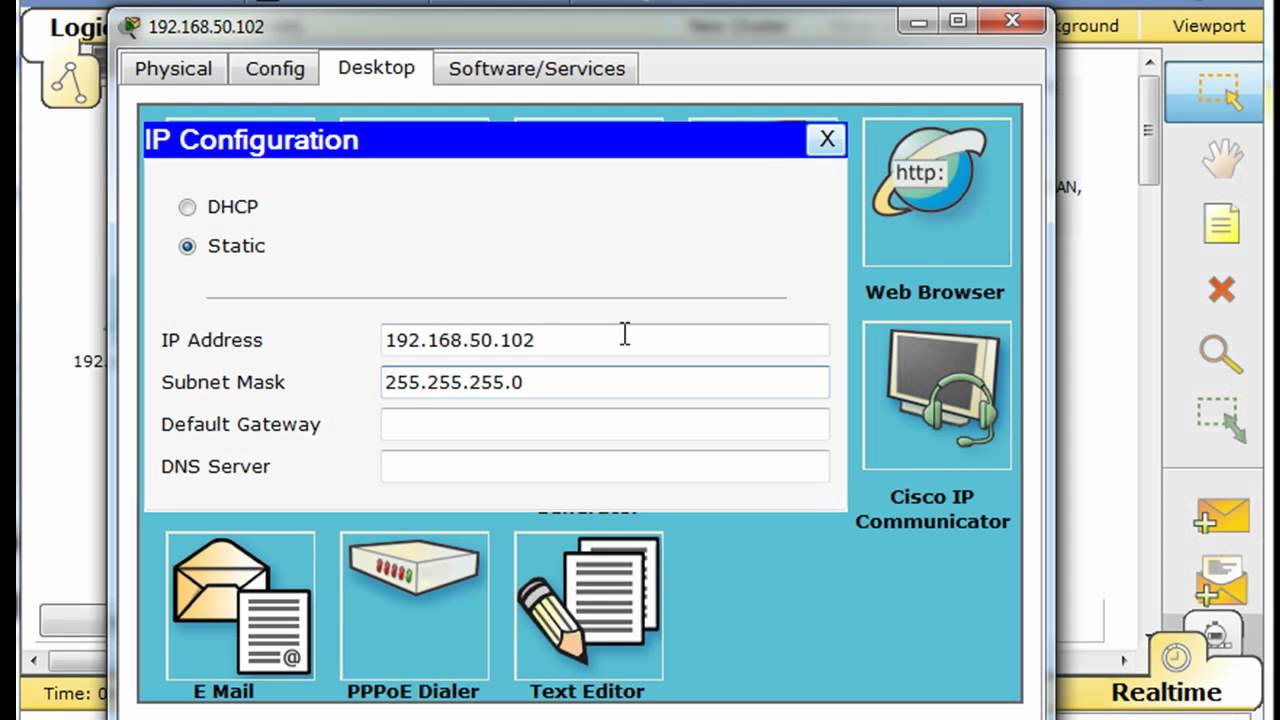Viewport: 1280px width, 720px height.
Task: Close the IP Configuration panel
Action: (827, 140)
